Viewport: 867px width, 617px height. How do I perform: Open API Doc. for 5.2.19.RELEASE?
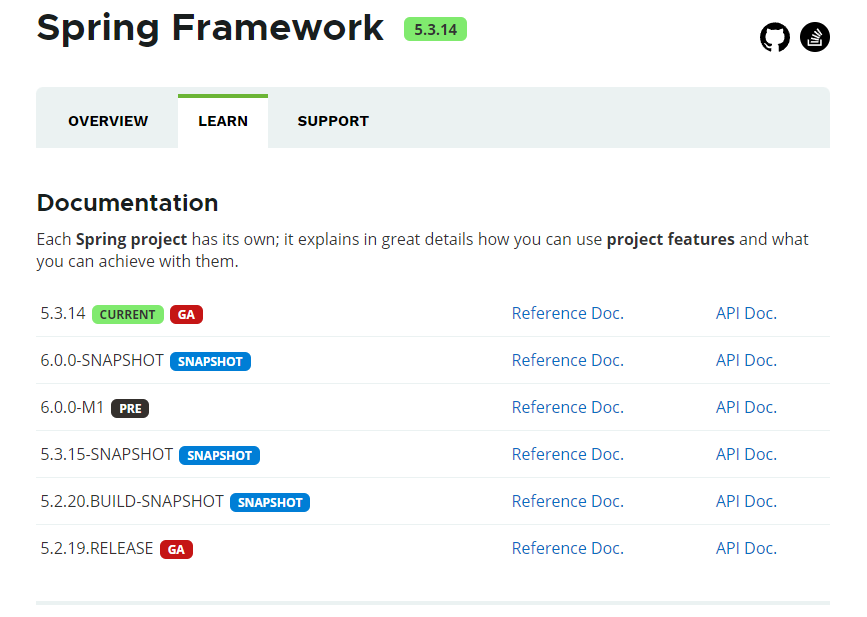[746, 548]
